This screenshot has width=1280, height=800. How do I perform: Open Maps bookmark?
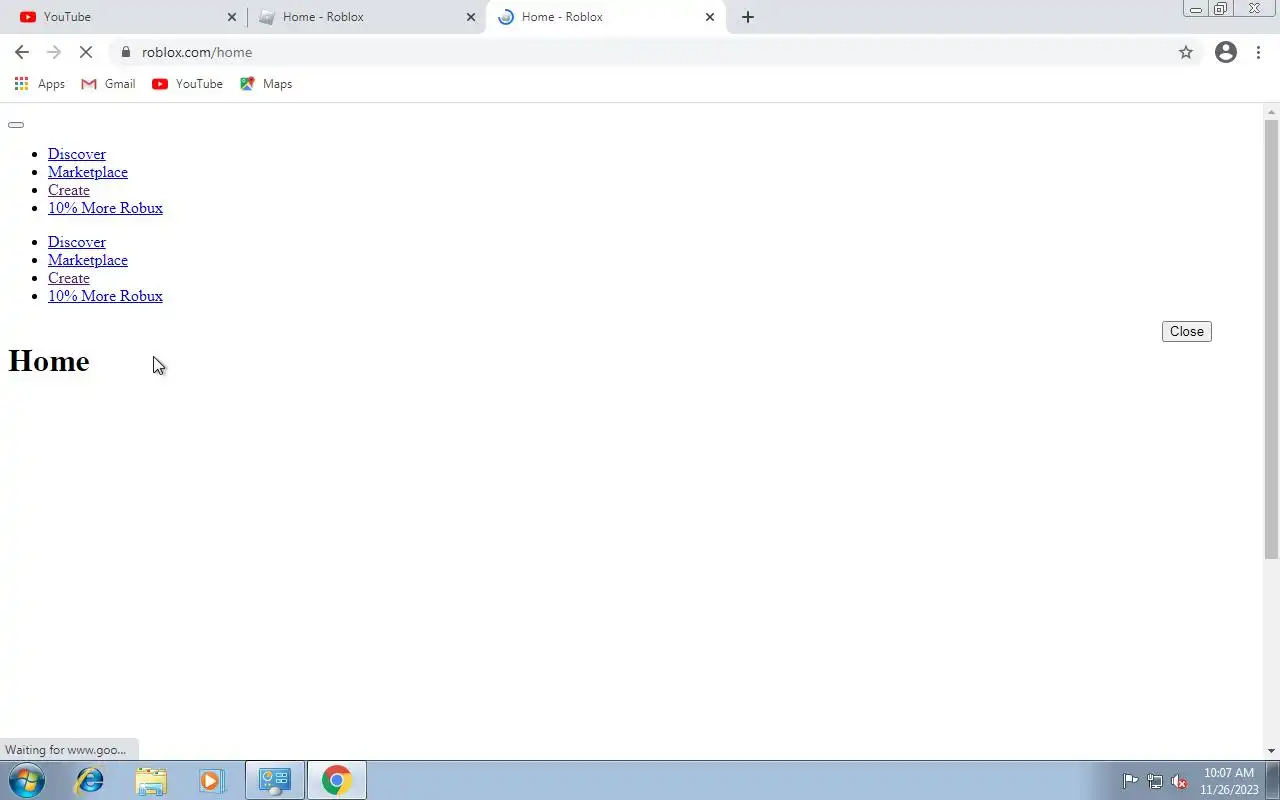pyautogui.click(x=266, y=84)
